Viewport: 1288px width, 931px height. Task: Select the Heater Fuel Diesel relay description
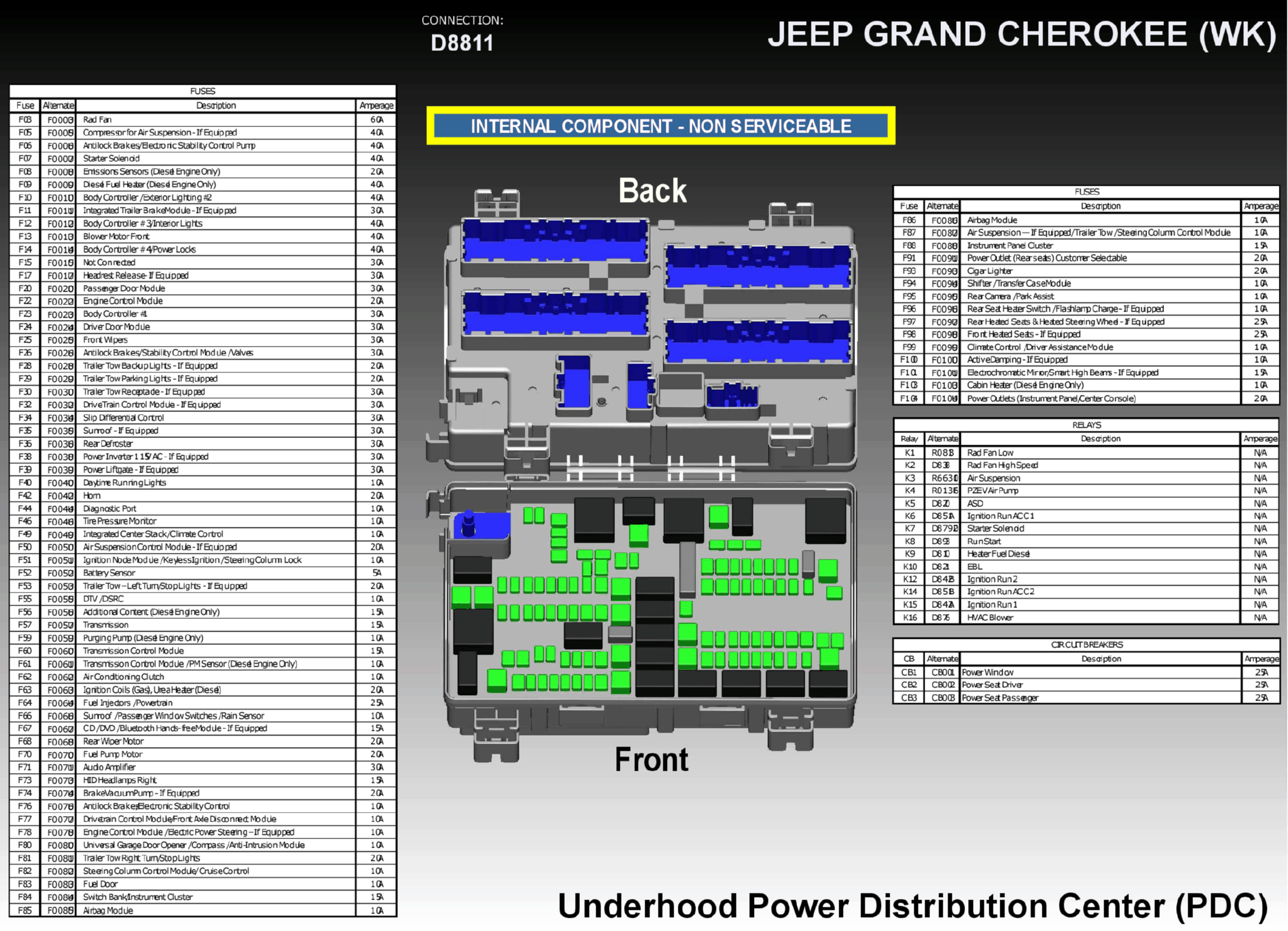point(998,554)
